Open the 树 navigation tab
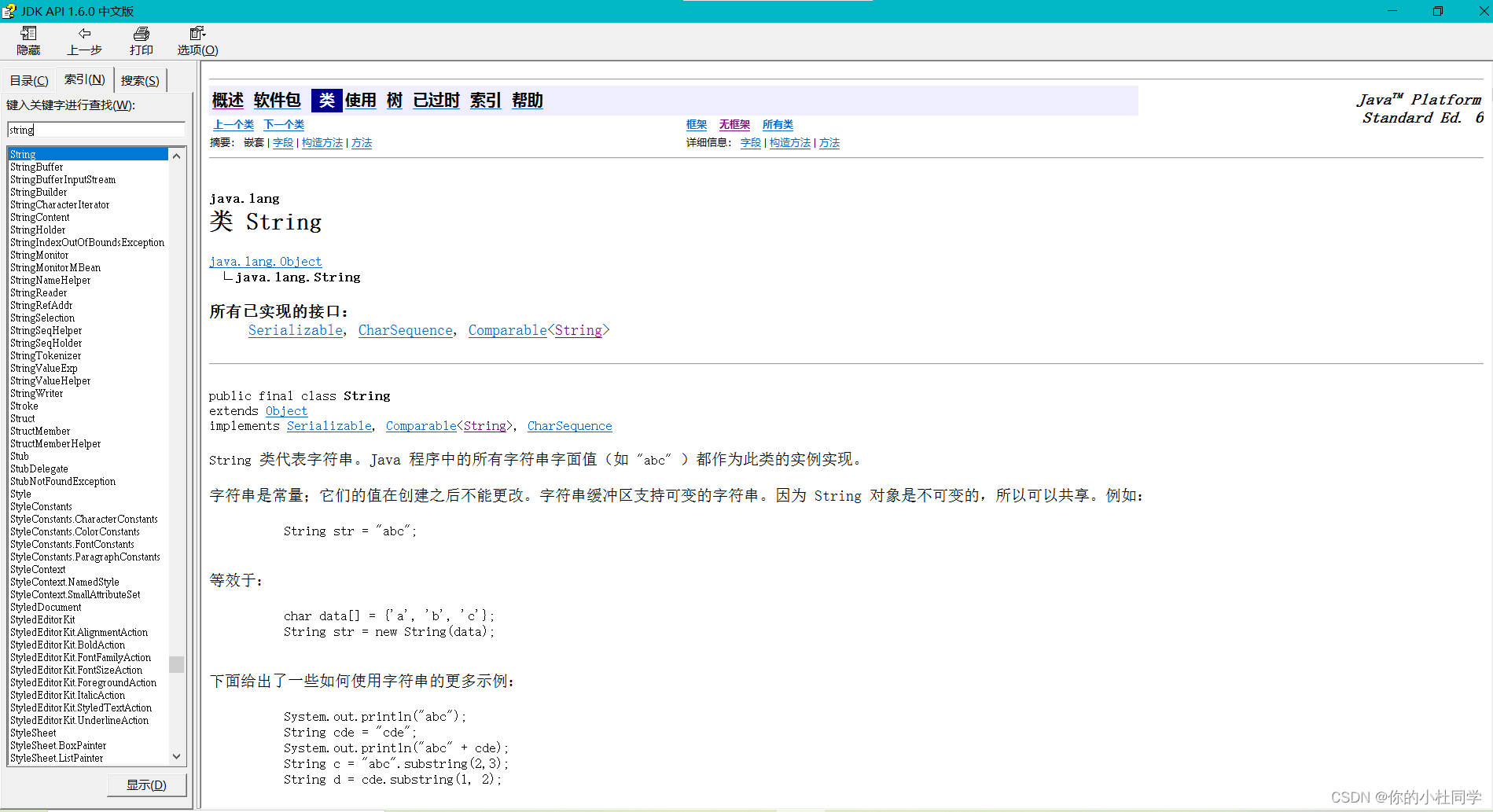This screenshot has width=1493, height=812. pos(394,100)
